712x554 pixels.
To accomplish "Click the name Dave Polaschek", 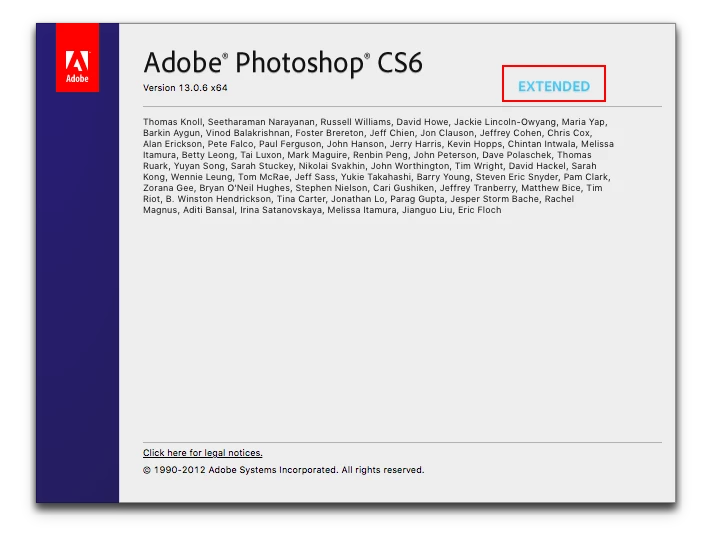I will click(517, 155).
